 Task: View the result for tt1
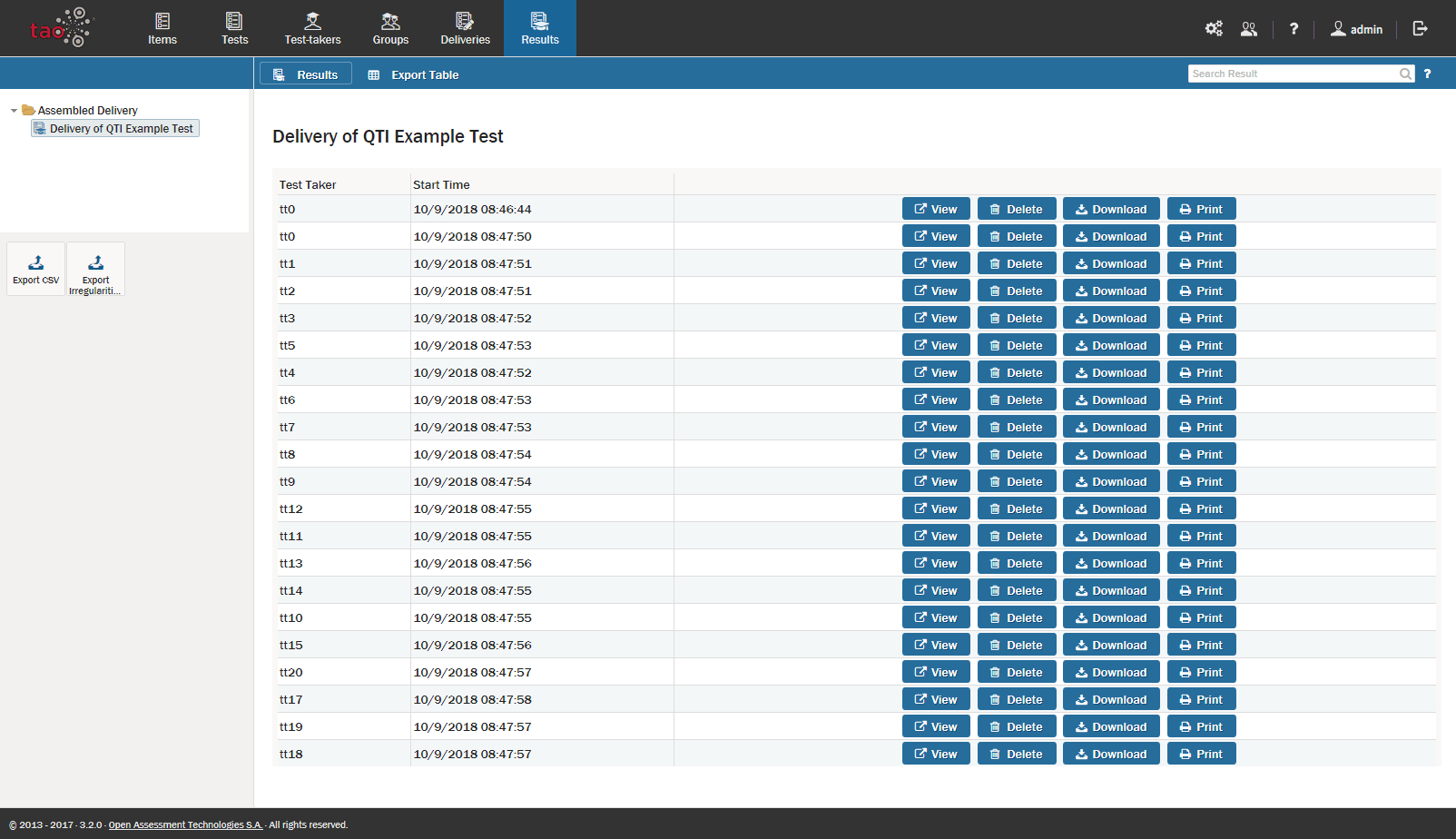tap(936, 264)
